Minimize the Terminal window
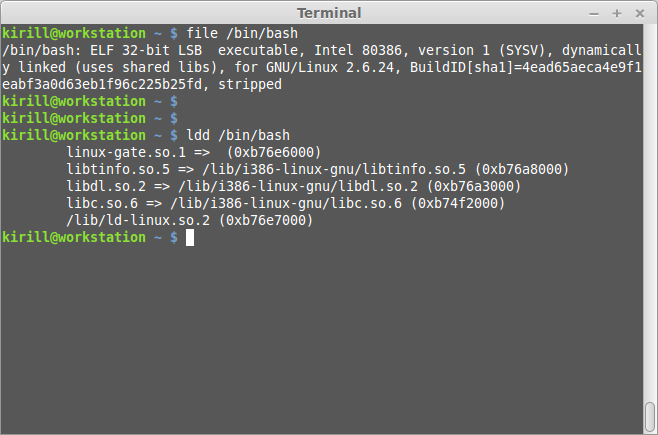Screen dimensions: 658x435 coord(595,13)
